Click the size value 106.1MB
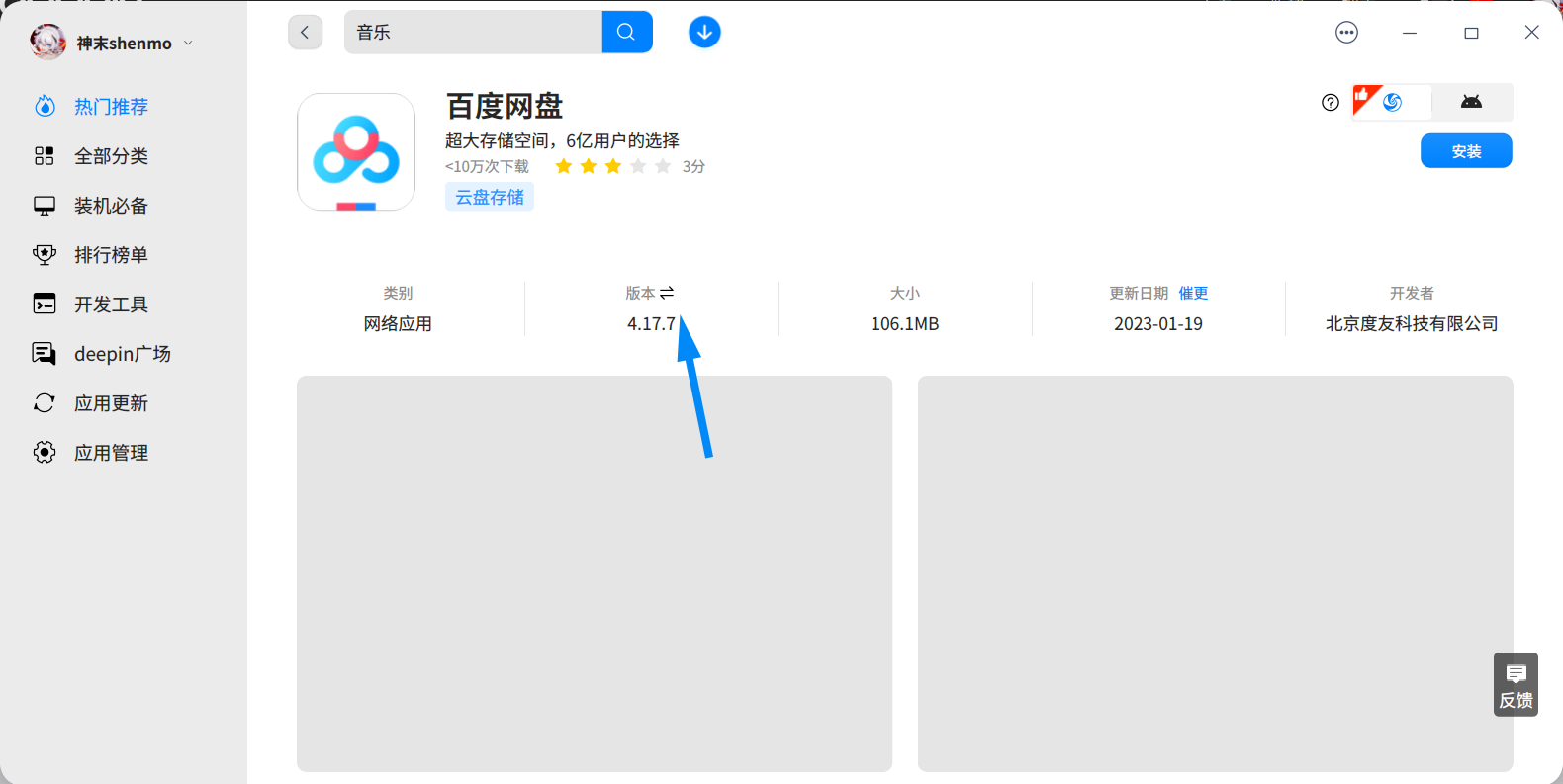The image size is (1563, 784). pos(905,324)
